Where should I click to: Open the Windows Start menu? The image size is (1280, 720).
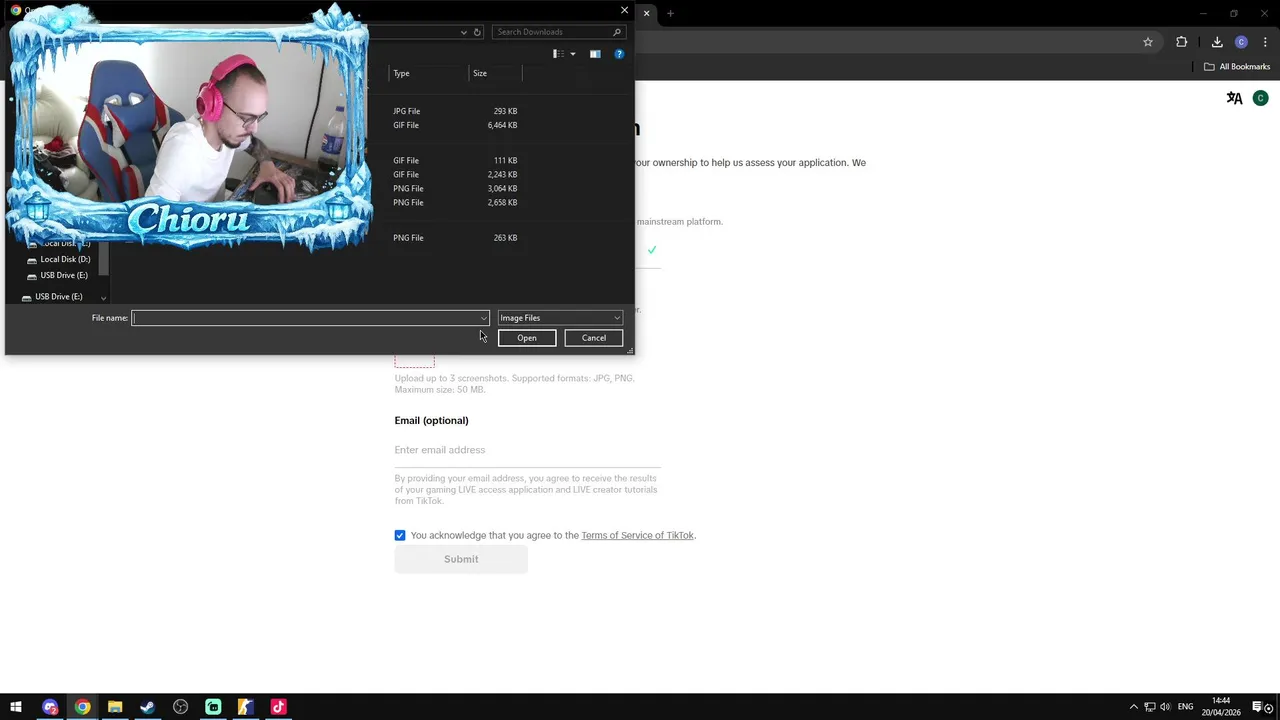tap(16, 707)
